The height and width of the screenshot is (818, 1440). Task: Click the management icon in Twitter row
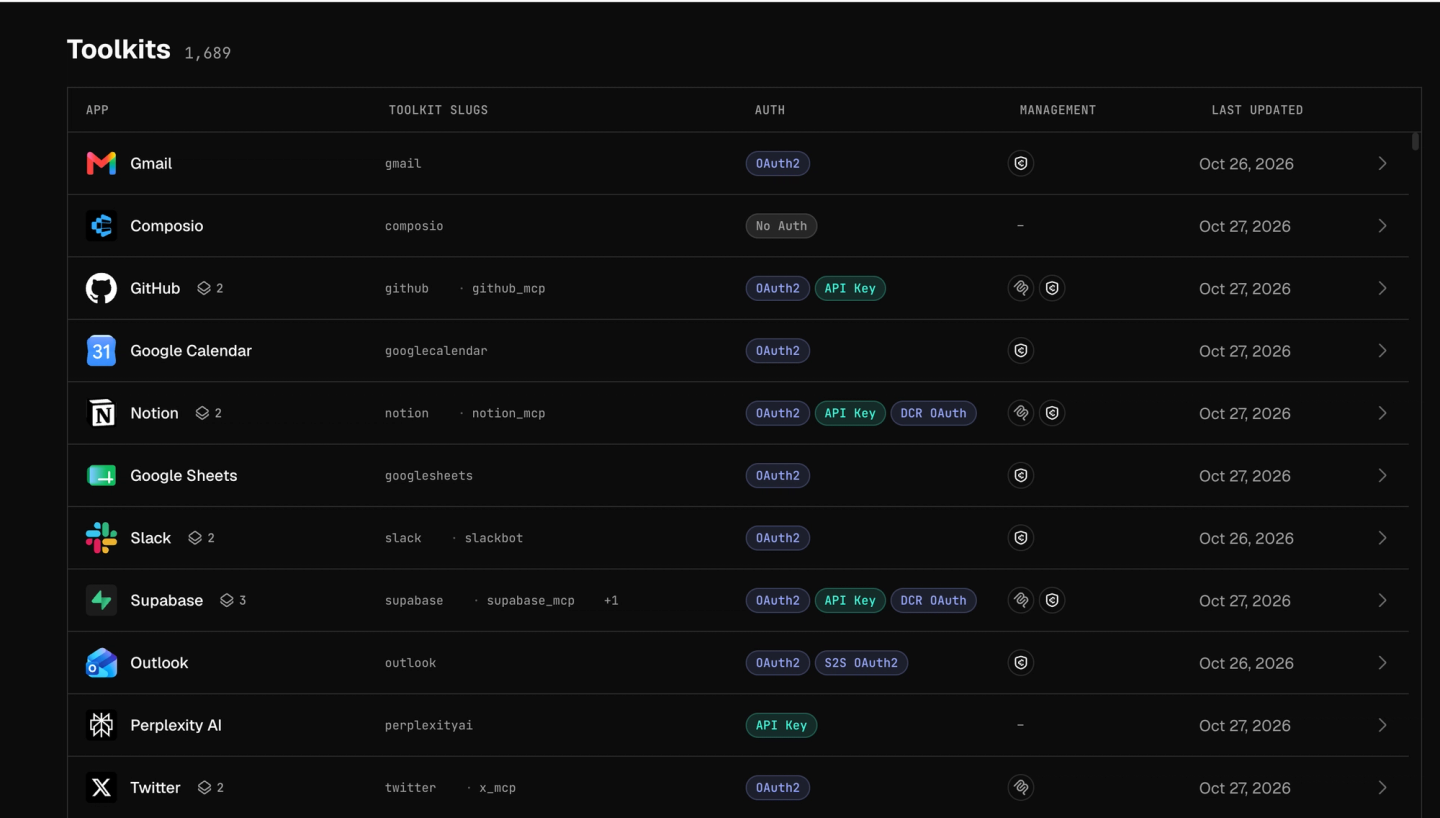point(1020,788)
